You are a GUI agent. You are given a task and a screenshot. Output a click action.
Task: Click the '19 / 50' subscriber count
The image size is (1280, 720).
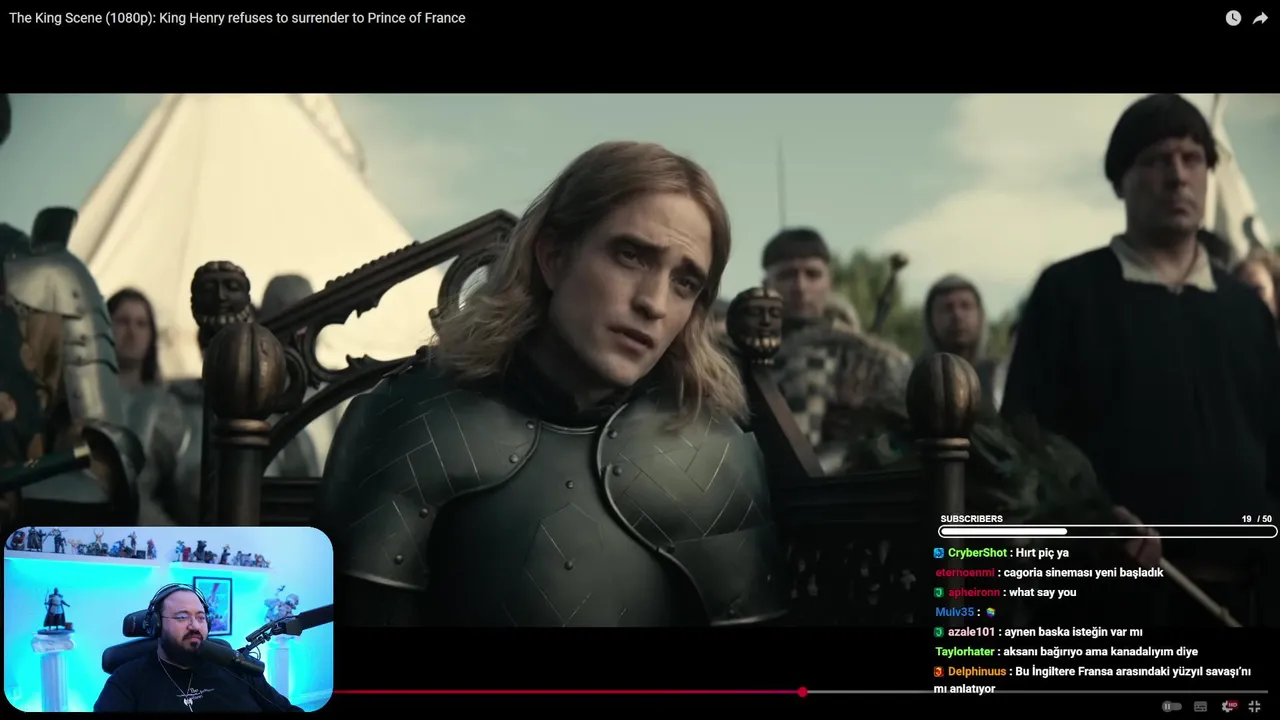[x=1256, y=519]
